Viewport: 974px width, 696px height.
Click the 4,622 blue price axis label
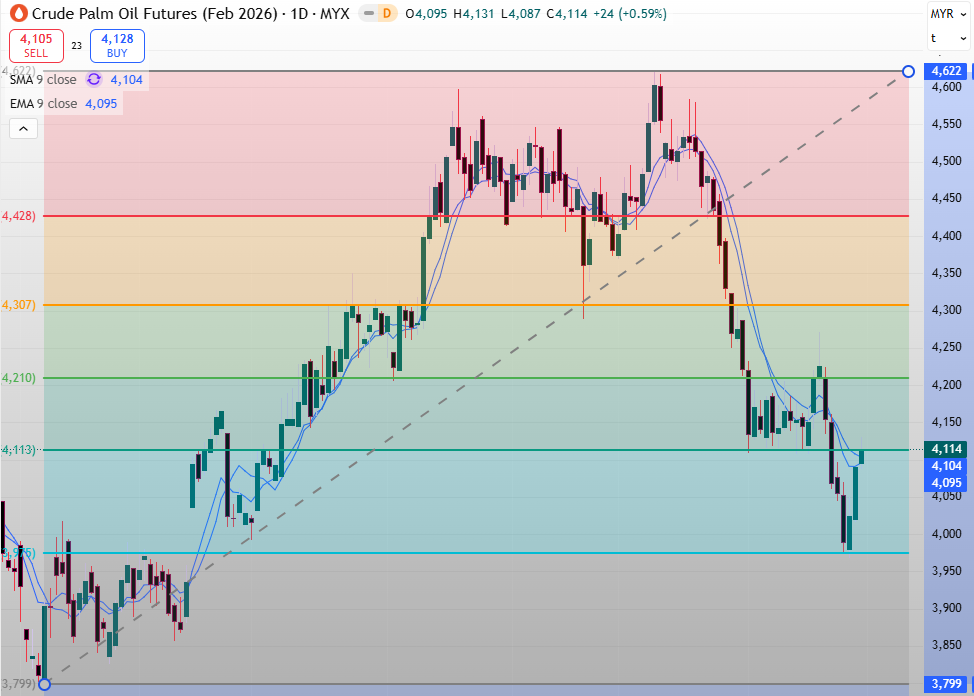946,71
